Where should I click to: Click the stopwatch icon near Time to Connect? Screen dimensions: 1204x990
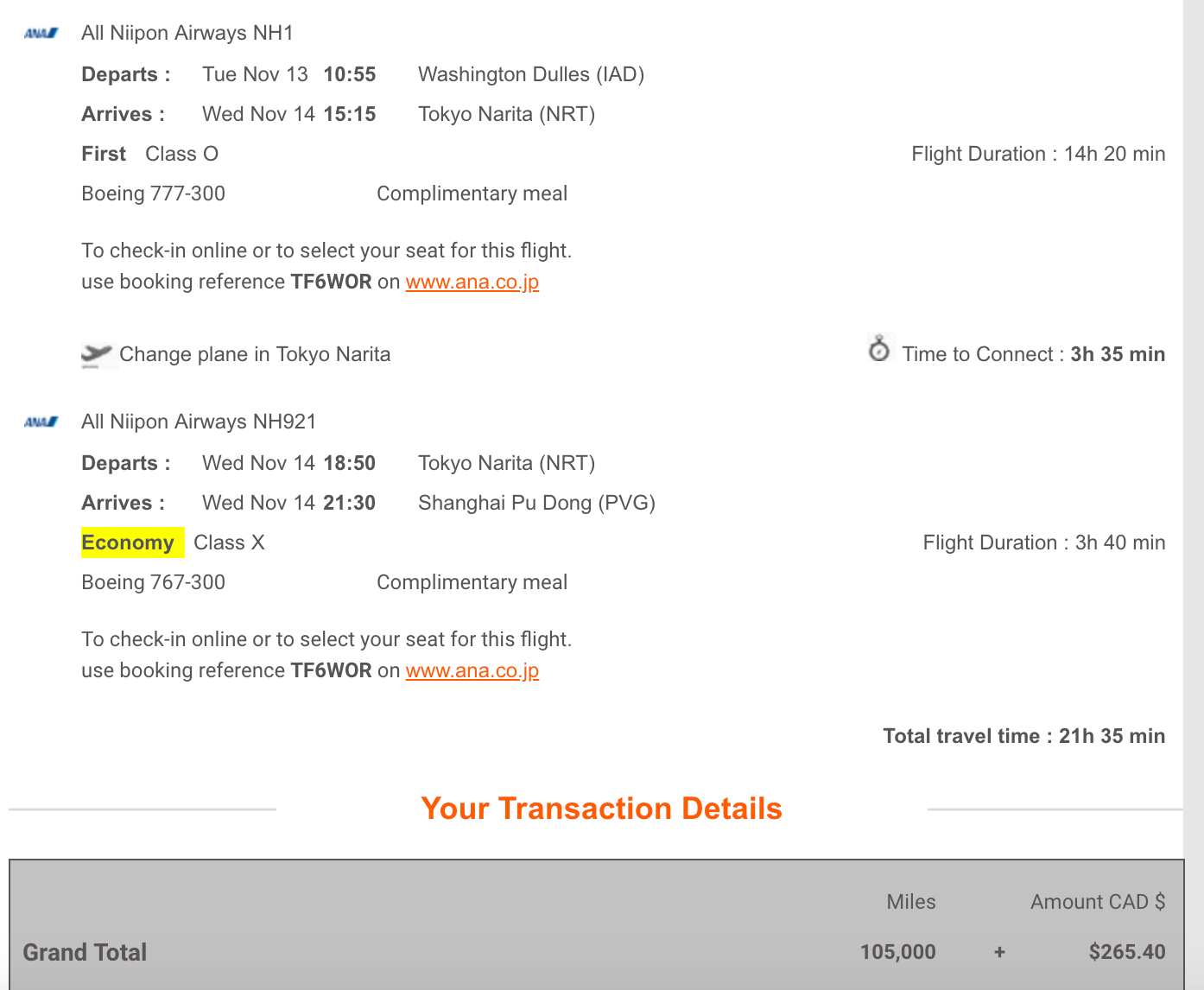click(879, 349)
